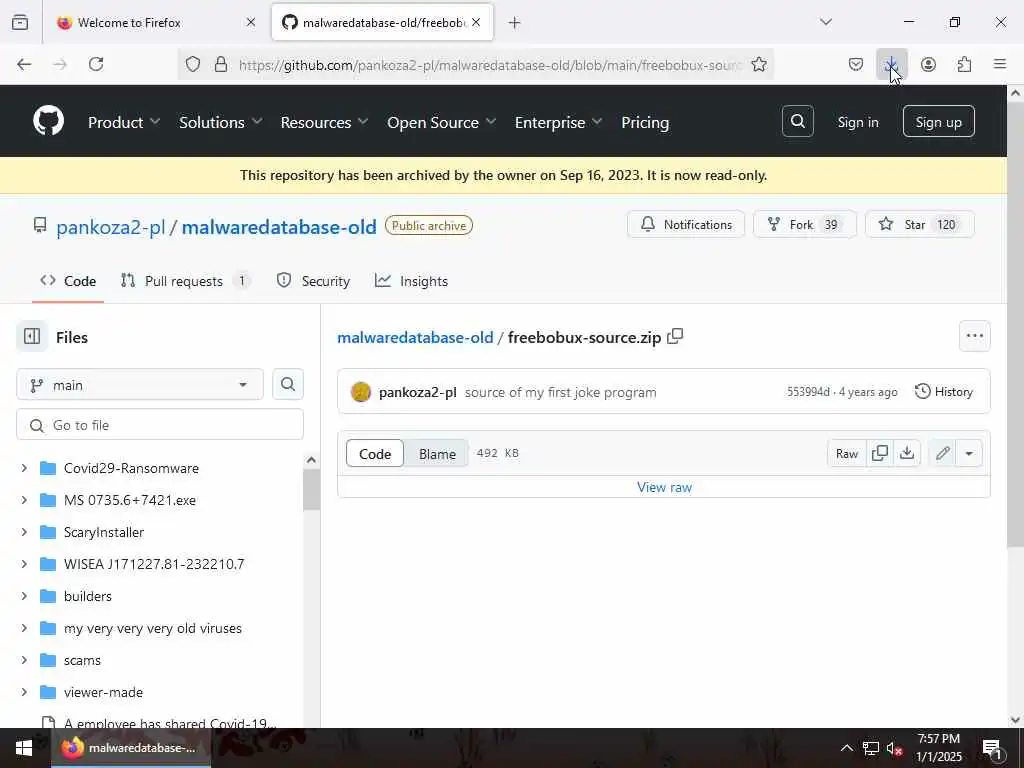1024x768 pixels.
Task: Open a new tab with plus button
Action: pos(515,23)
